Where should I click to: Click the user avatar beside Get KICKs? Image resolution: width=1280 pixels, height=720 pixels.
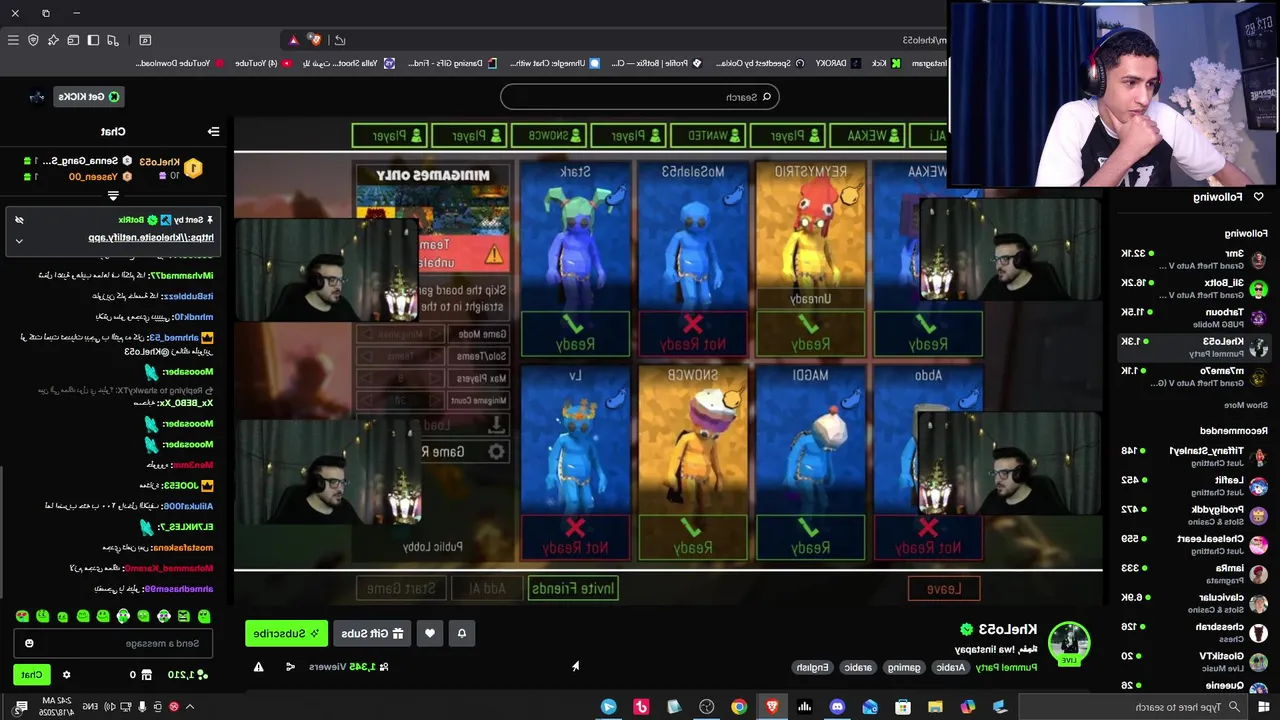pos(37,97)
